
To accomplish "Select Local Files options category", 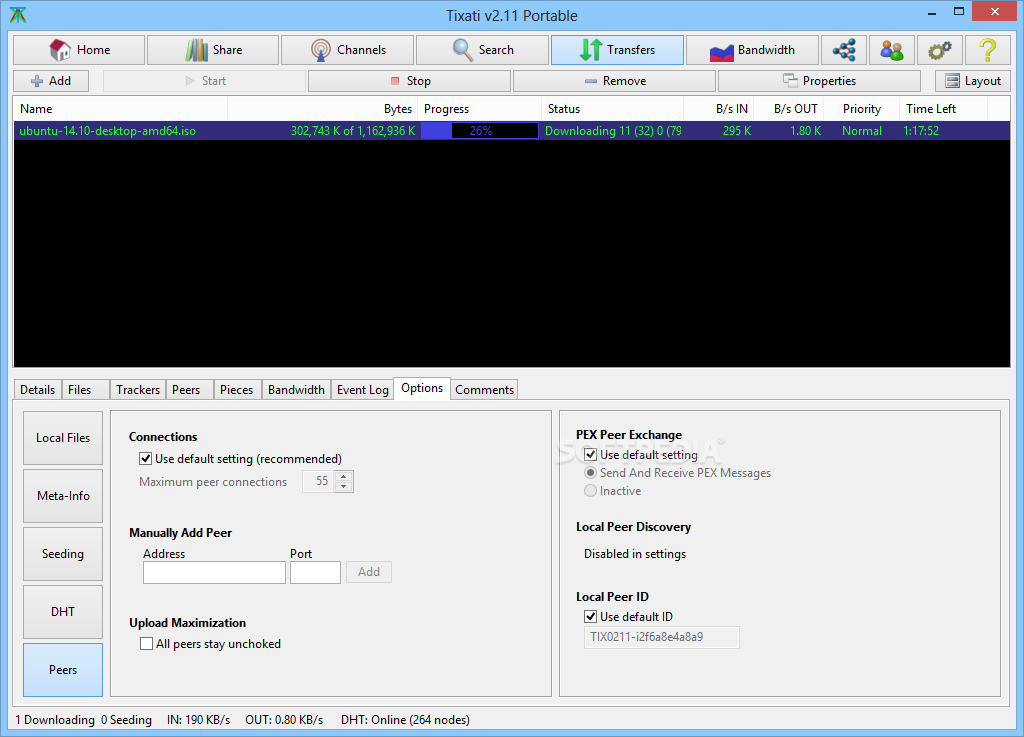I will [x=63, y=437].
